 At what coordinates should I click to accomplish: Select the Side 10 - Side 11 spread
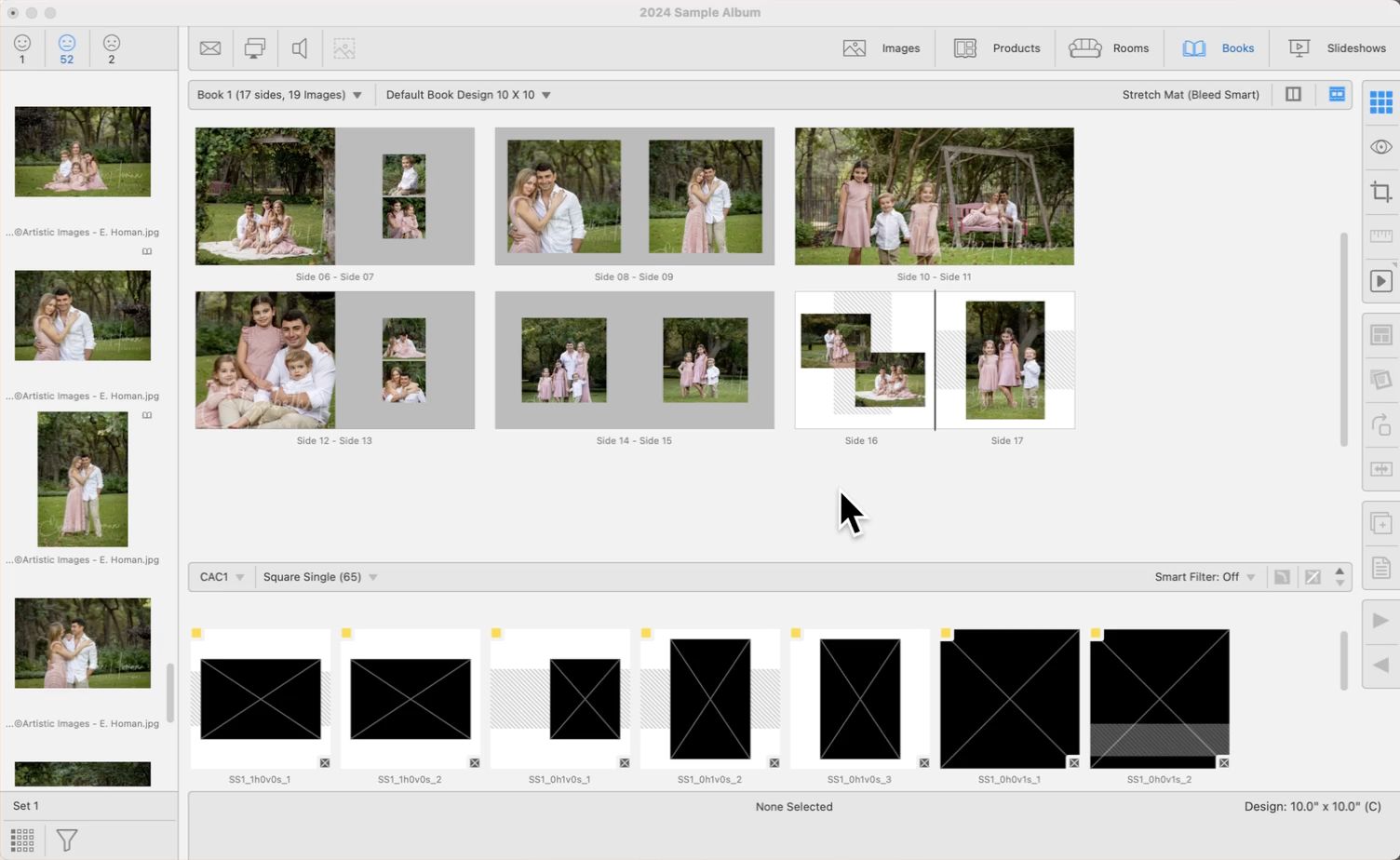pyautogui.click(x=934, y=196)
